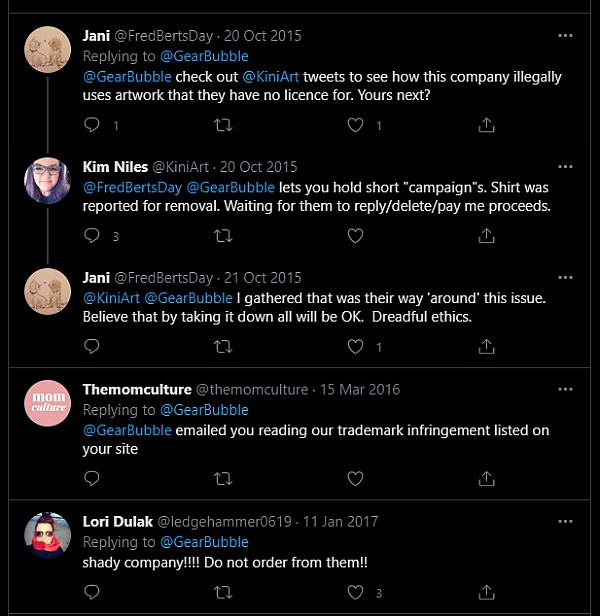Open more options on Themomculture's tweet
This screenshot has width=600, height=616.
click(567, 389)
